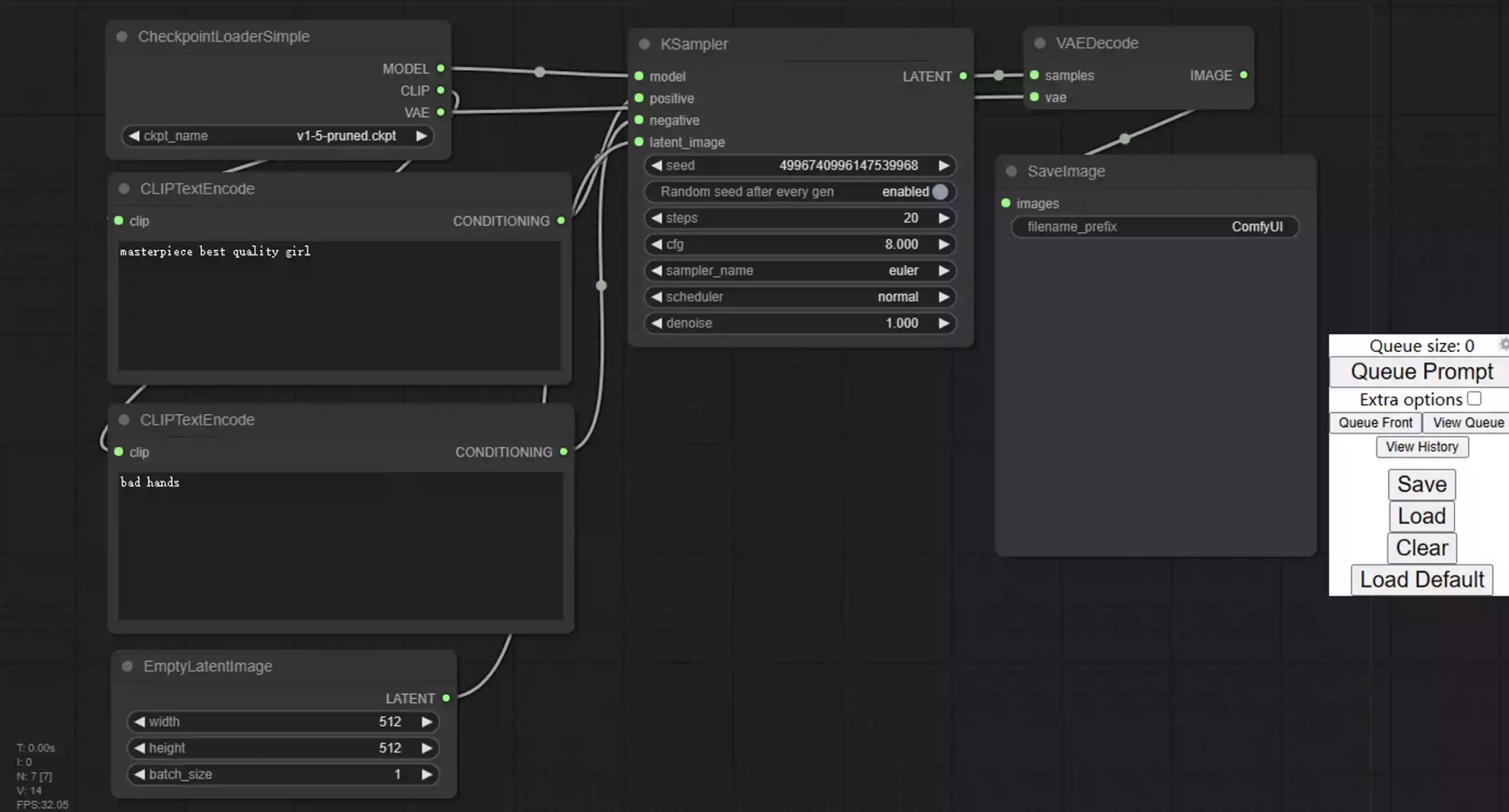Toggle Random seed after every gen

[x=939, y=191]
